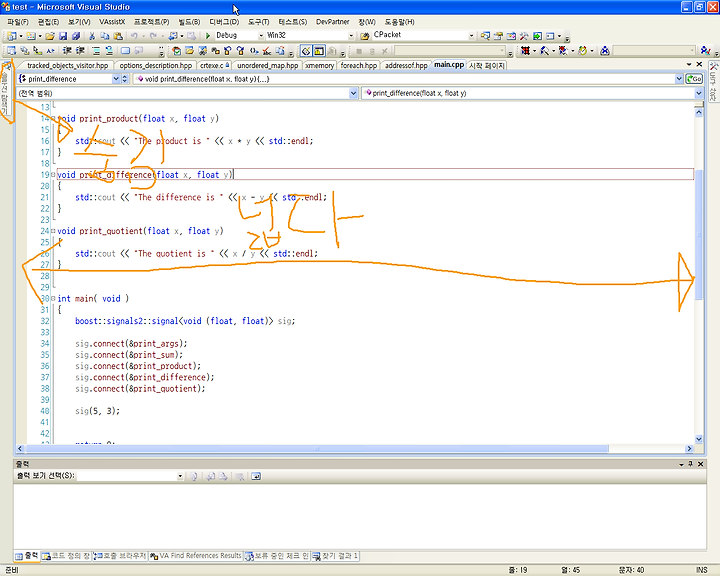This screenshot has height=576, width=720.
Task: Collapse the print_product function outline
Action: pos(53,119)
